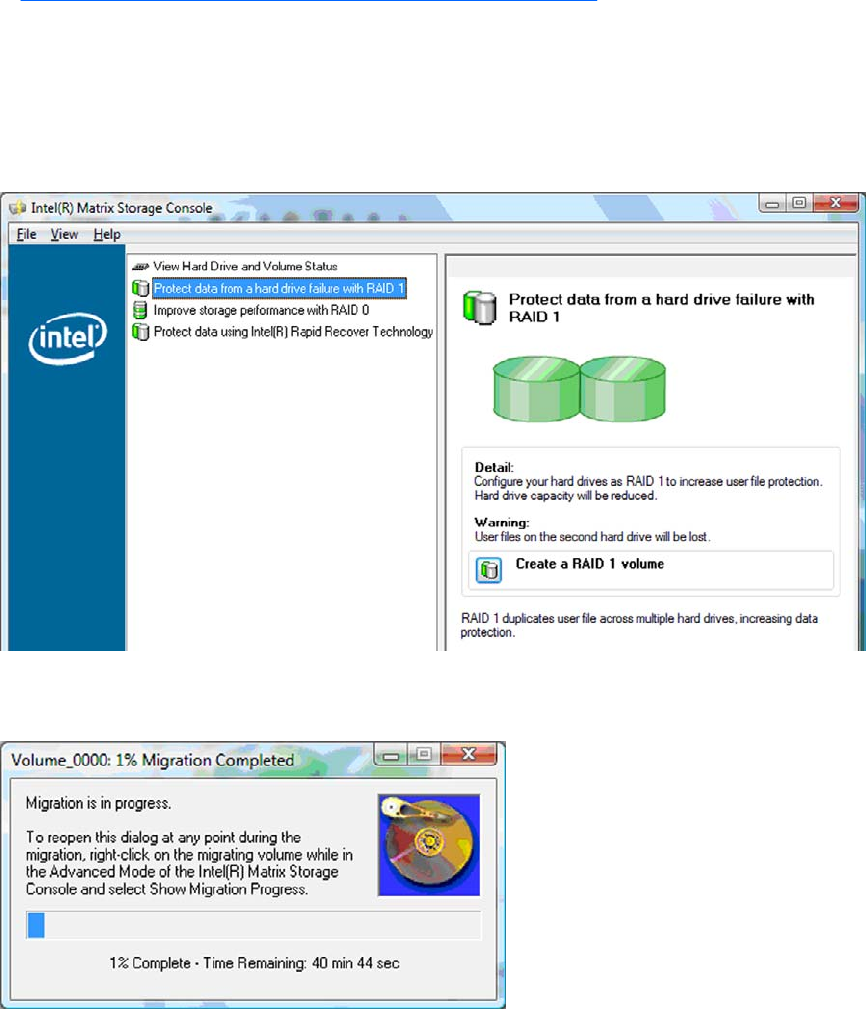The width and height of the screenshot is (866, 1009).
Task: Maximize the Matrix Storage Console window
Action: pyautogui.click(x=799, y=203)
